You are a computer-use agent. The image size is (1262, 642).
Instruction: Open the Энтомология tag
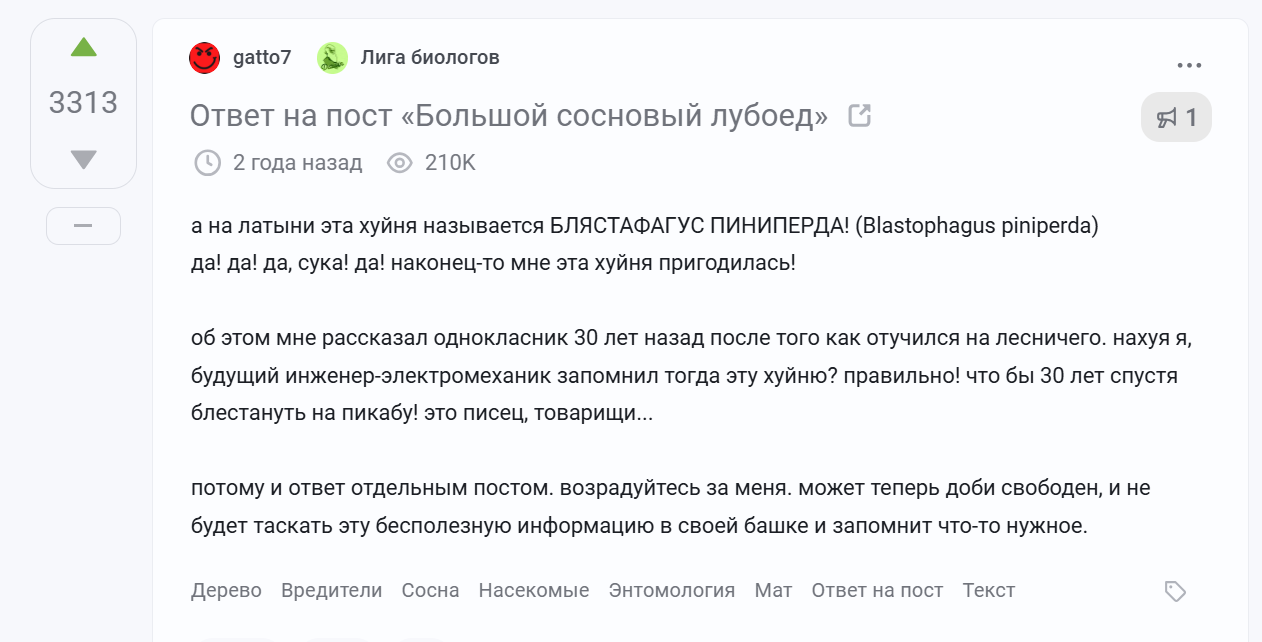pyautogui.click(x=672, y=591)
